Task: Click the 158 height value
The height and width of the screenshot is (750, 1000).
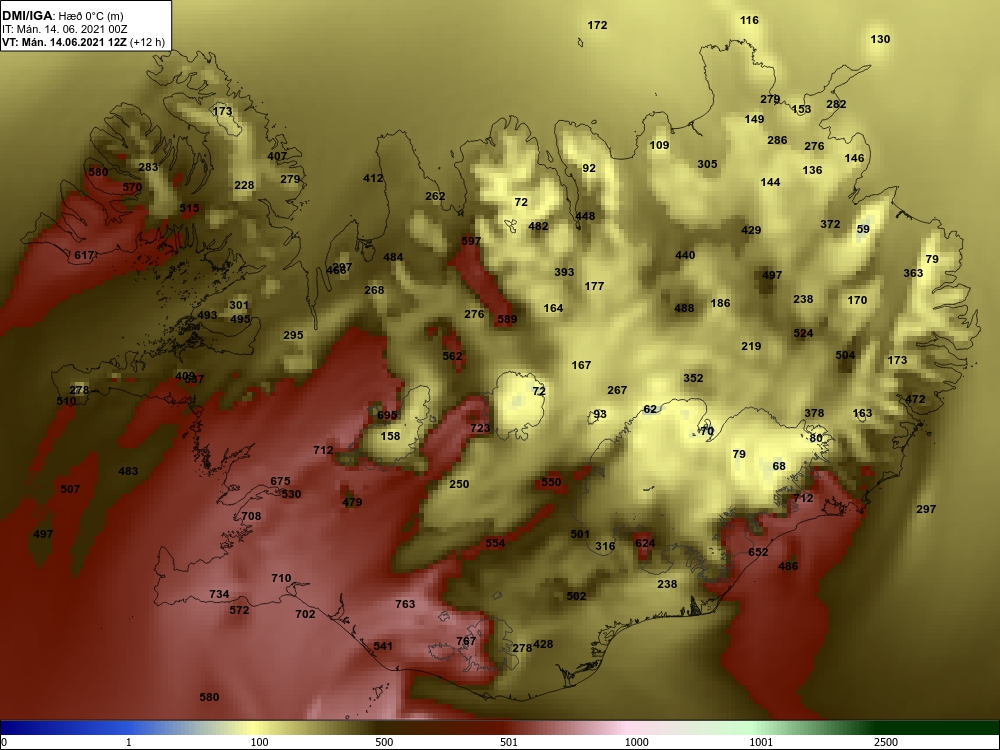Action: (390, 436)
